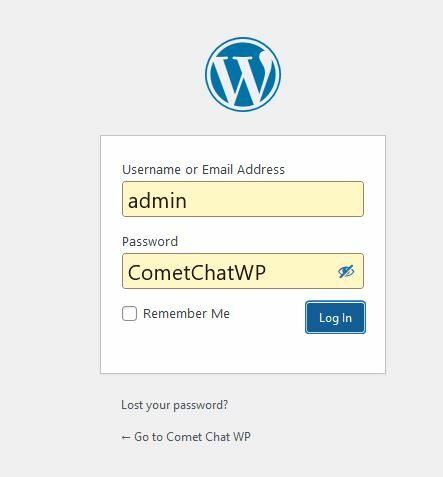443x477 pixels.
Task: Place cursor after admin text
Action: point(187,201)
